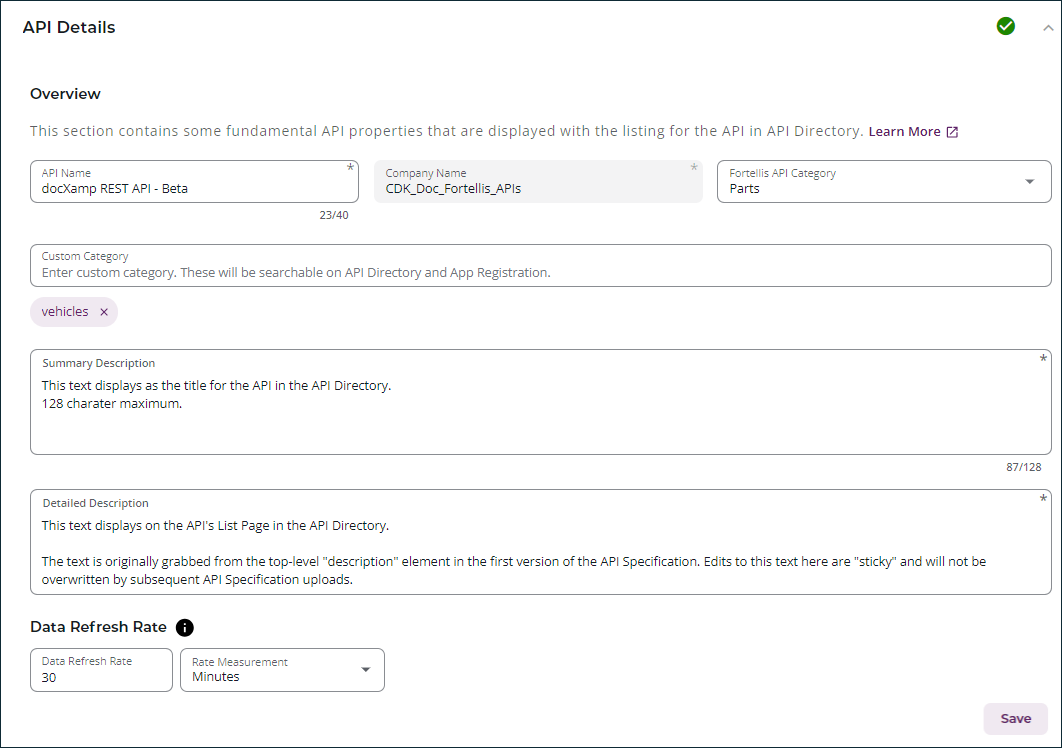Viewport: 1062px width, 748px height.
Task: Collapse the API Details section chevron
Action: [1048, 28]
